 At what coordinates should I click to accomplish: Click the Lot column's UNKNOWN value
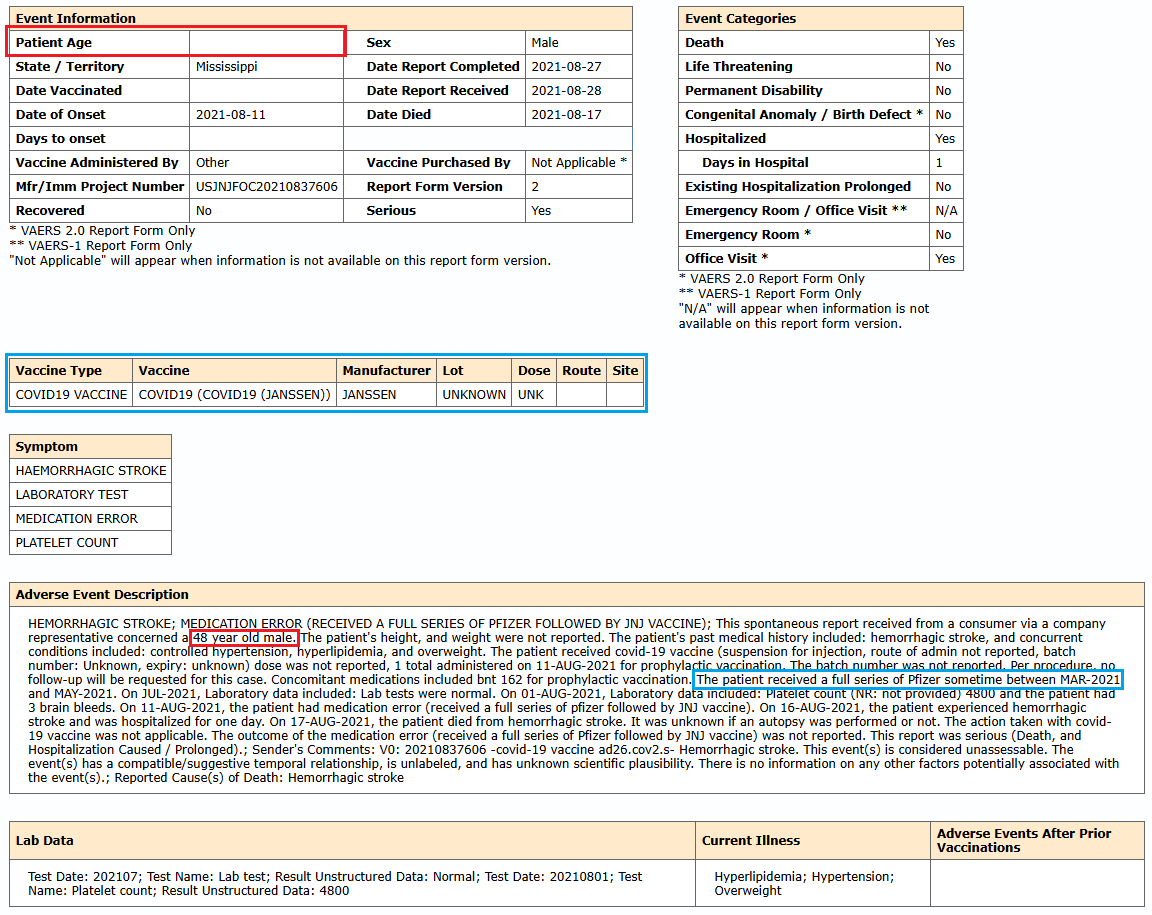[474, 394]
